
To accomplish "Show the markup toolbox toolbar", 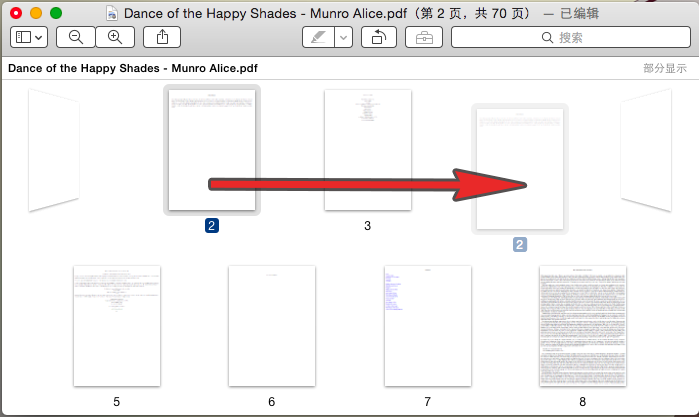I will click(424, 37).
